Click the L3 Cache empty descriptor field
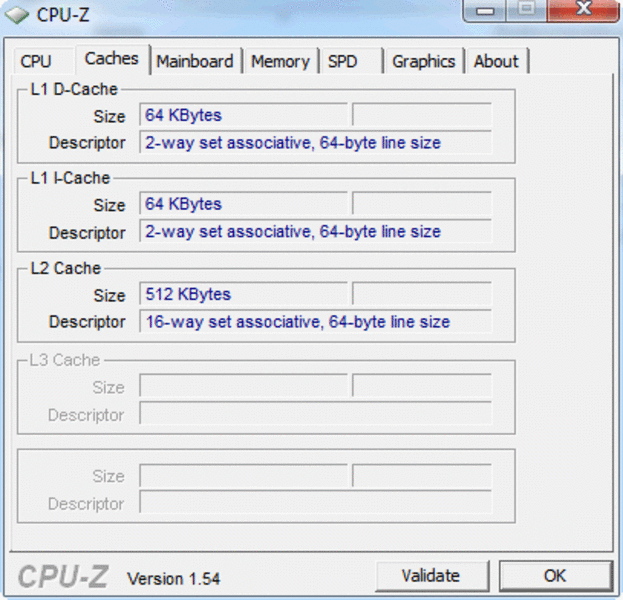The height and width of the screenshot is (600, 623). coord(315,413)
